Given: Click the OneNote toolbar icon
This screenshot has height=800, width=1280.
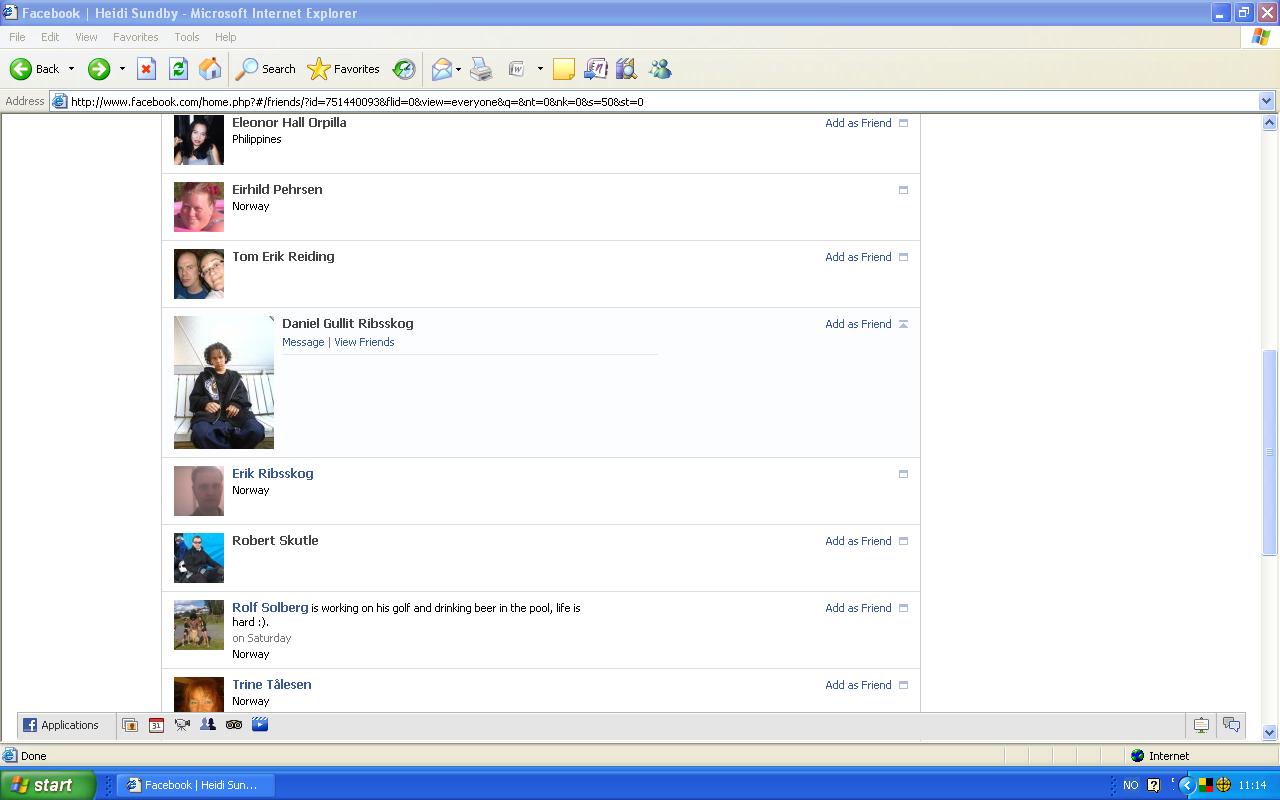Looking at the screenshot, I should coord(595,69).
